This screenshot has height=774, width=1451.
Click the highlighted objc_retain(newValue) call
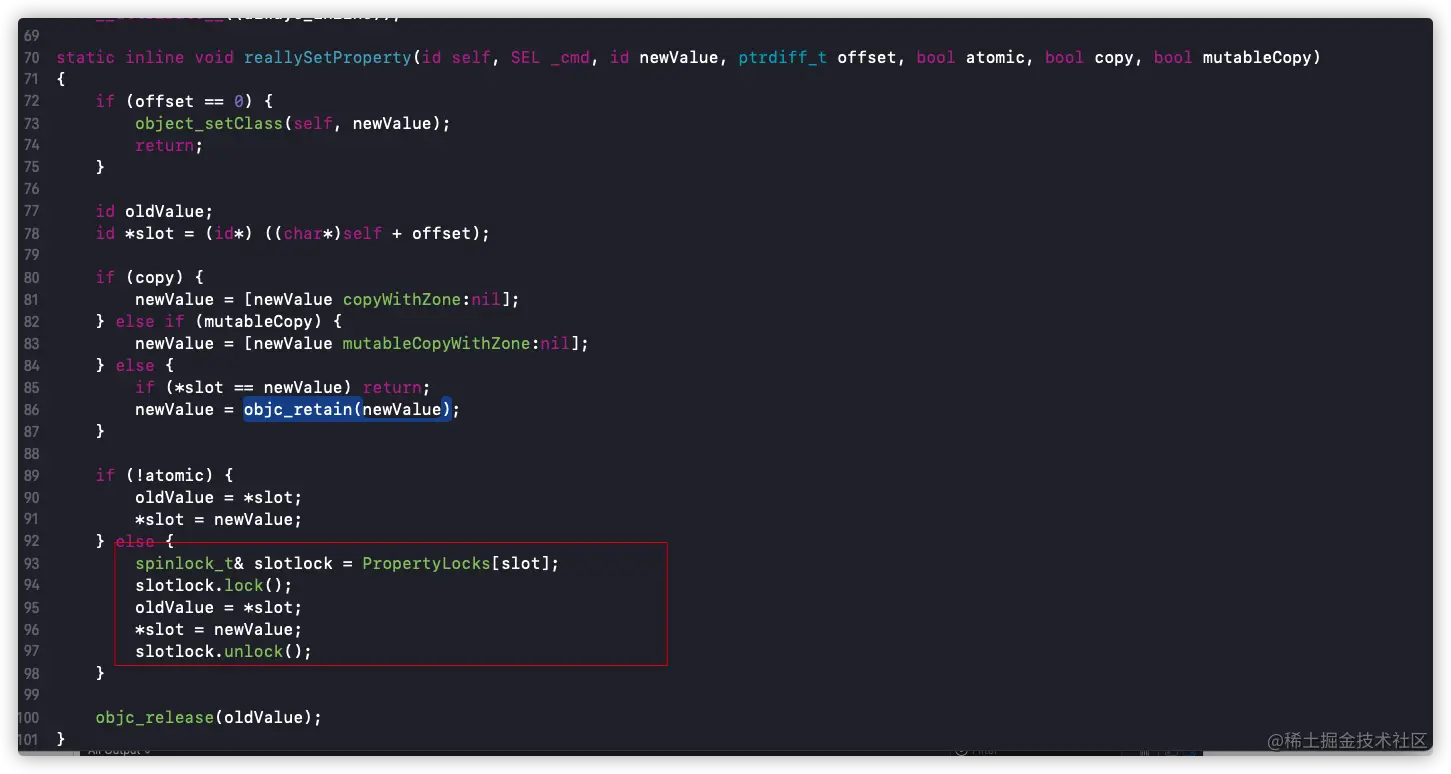348,409
